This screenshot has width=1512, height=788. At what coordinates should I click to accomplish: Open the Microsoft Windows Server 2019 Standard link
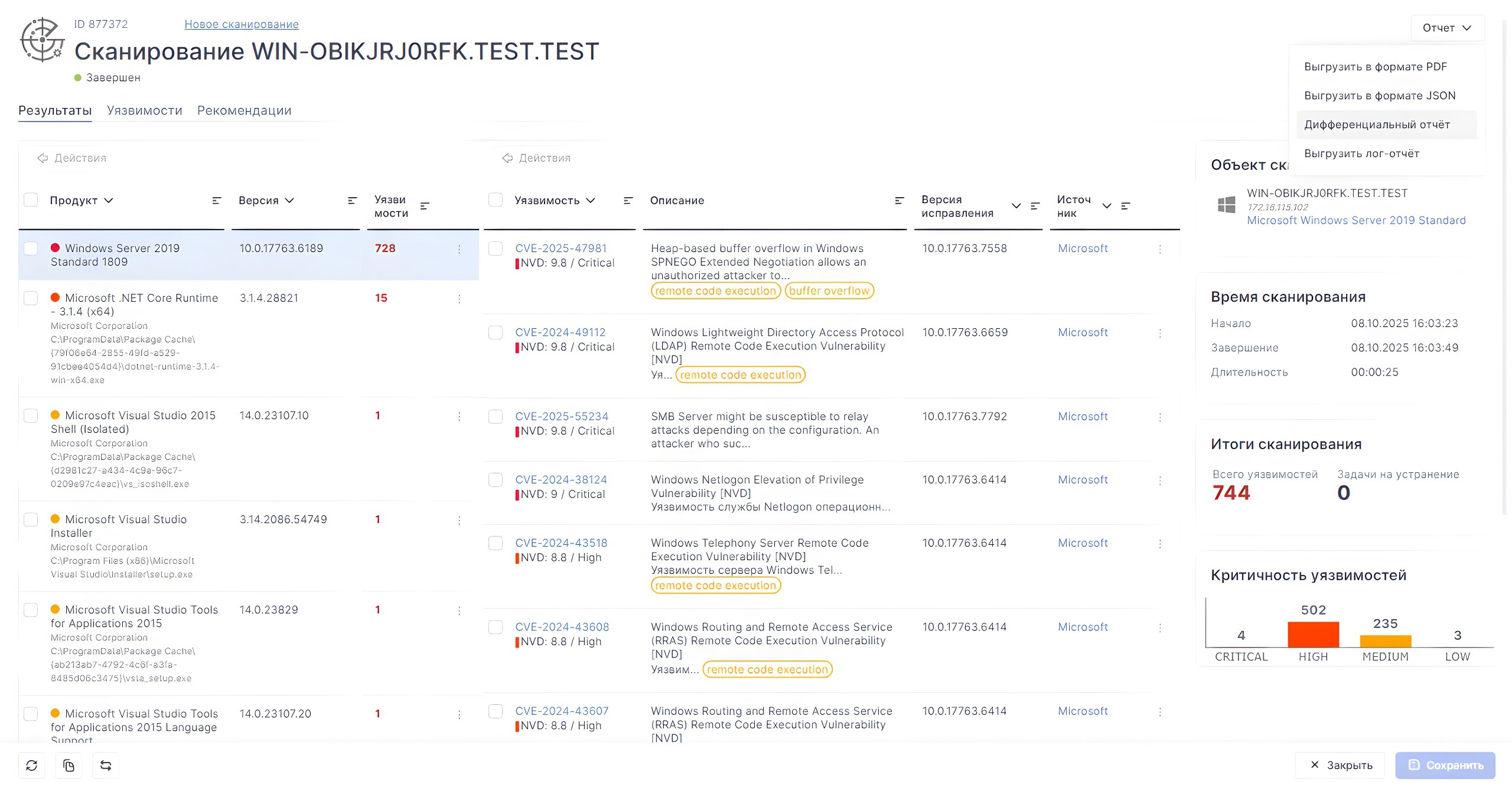[x=1356, y=220]
